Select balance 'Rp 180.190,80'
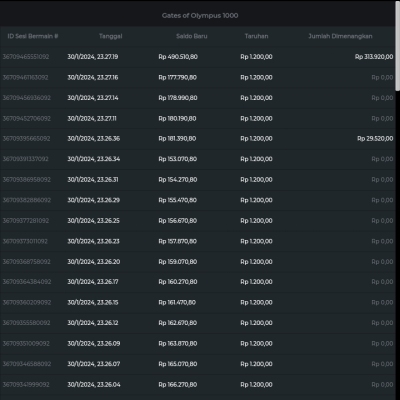The image size is (400, 400). pyautogui.click(x=177, y=118)
